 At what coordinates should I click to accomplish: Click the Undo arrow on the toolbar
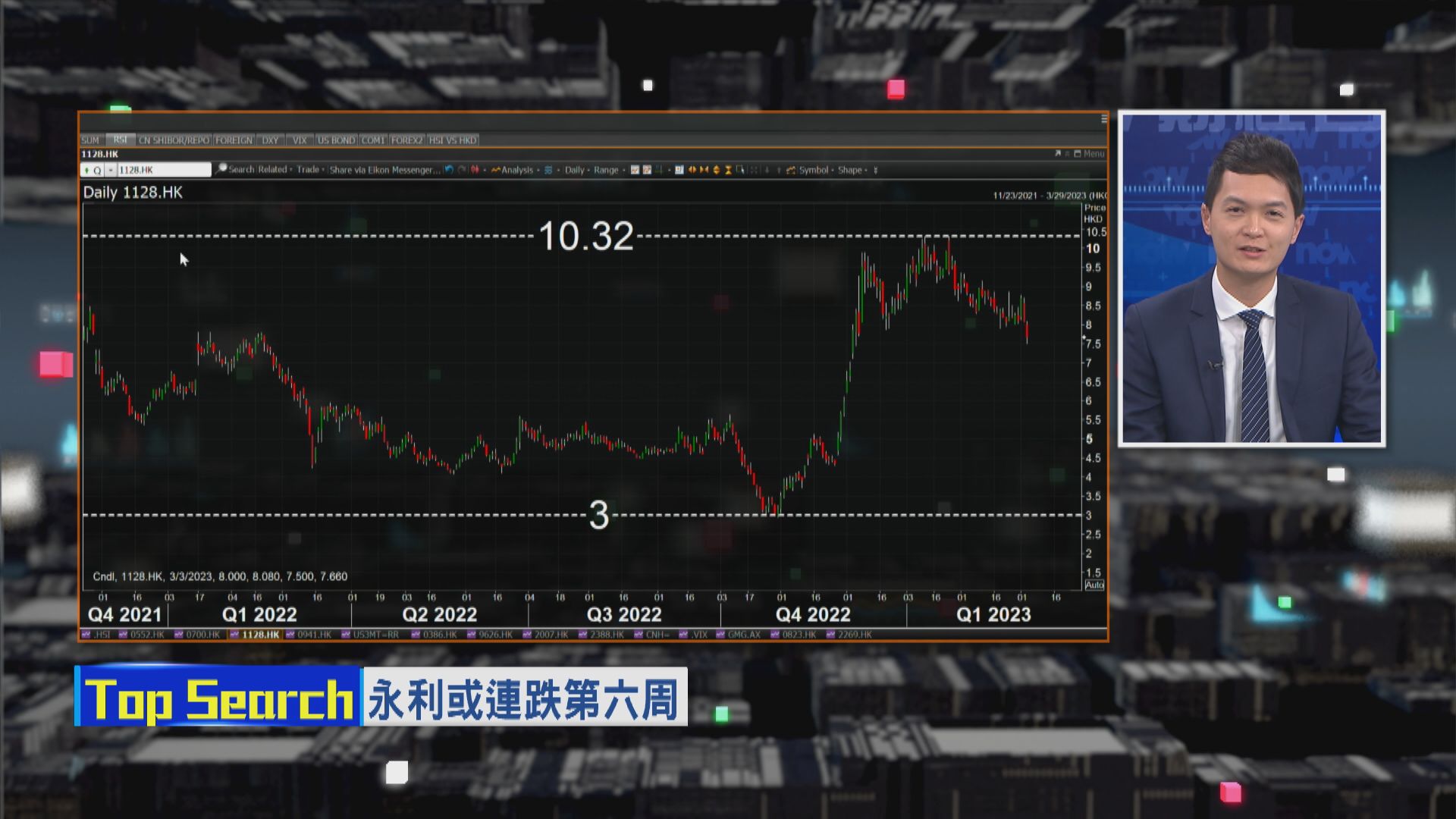point(450,170)
